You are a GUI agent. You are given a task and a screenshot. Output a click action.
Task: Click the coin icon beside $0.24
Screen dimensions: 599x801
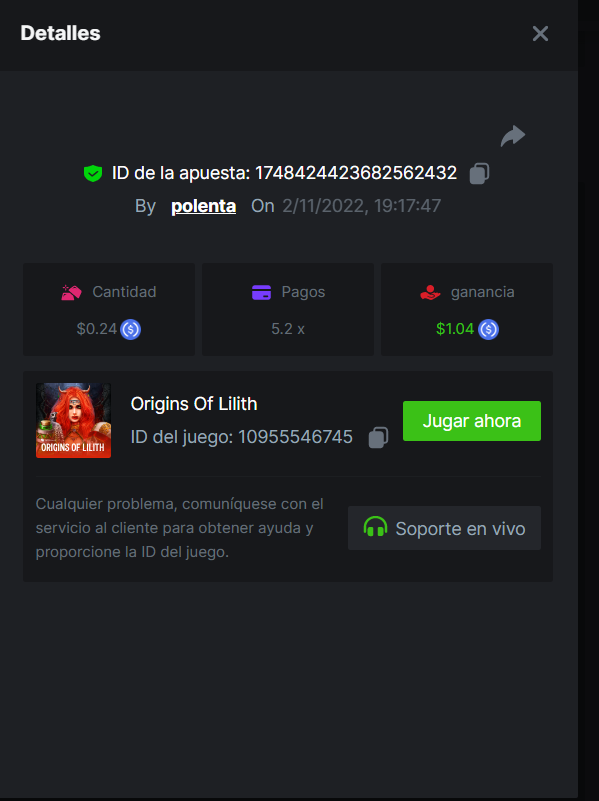(x=131, y=329)
